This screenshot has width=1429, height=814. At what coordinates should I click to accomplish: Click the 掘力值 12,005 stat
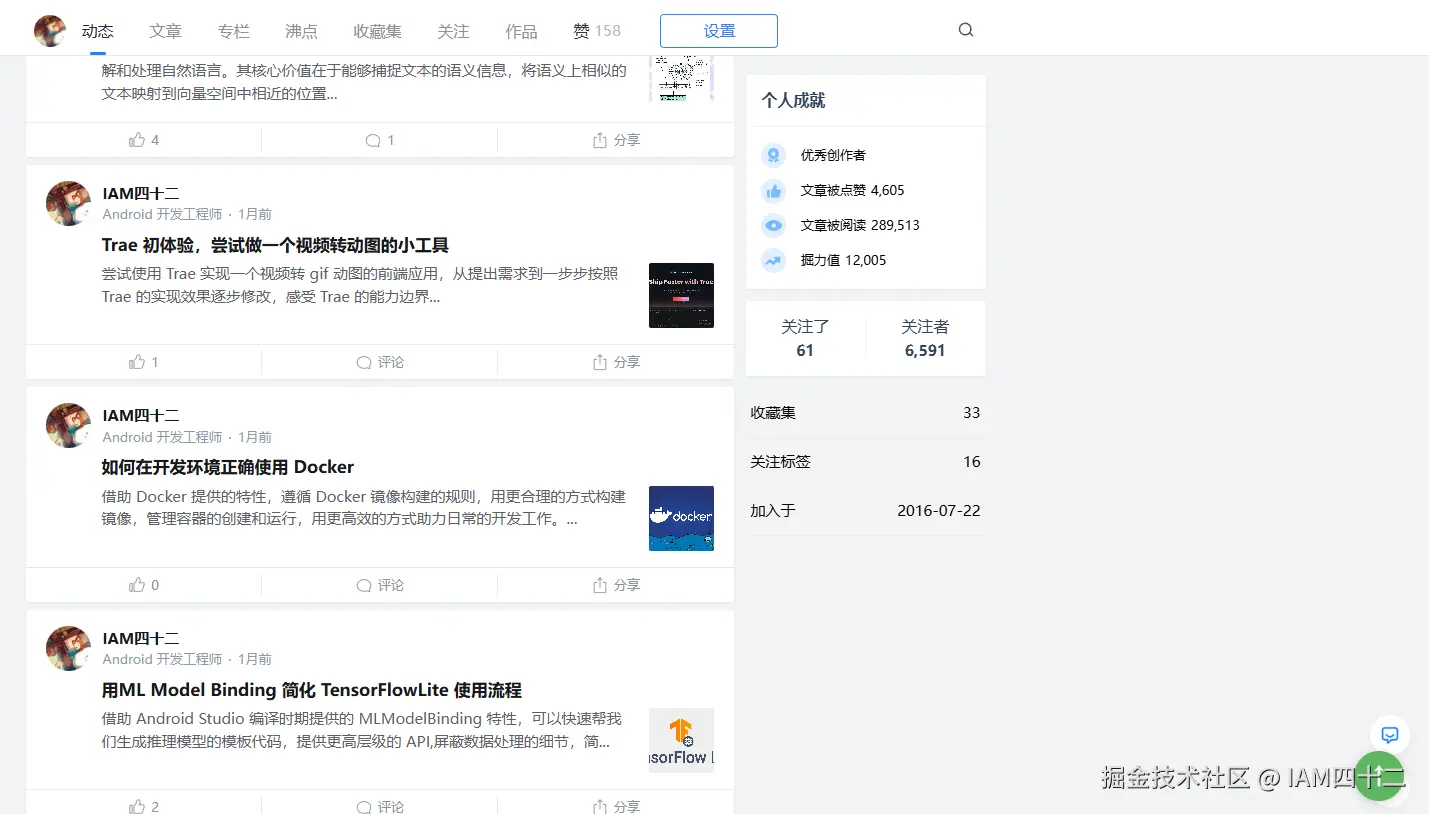click(x=843, y=260)
